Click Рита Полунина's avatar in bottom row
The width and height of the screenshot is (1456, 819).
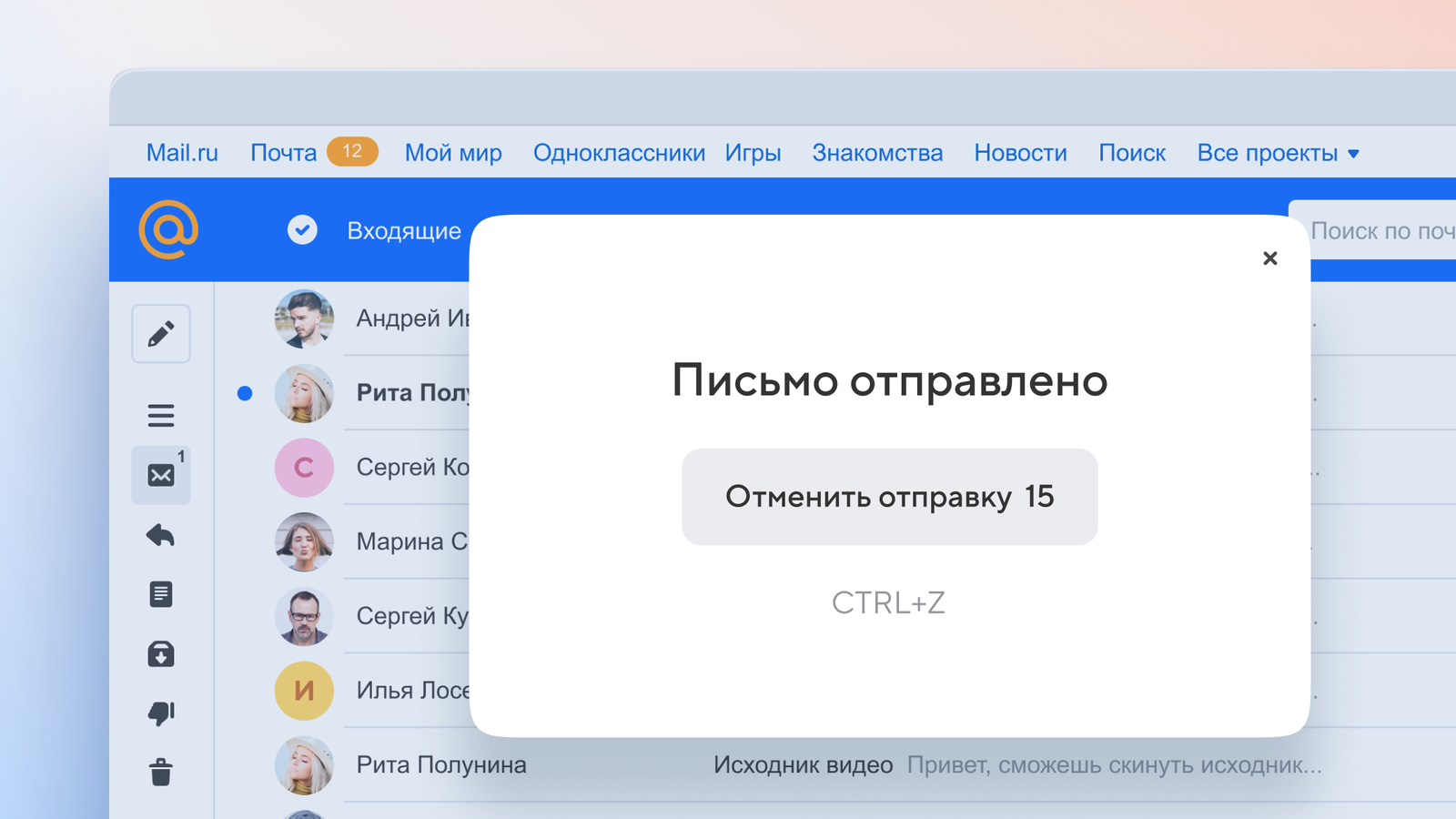(304, 765)
